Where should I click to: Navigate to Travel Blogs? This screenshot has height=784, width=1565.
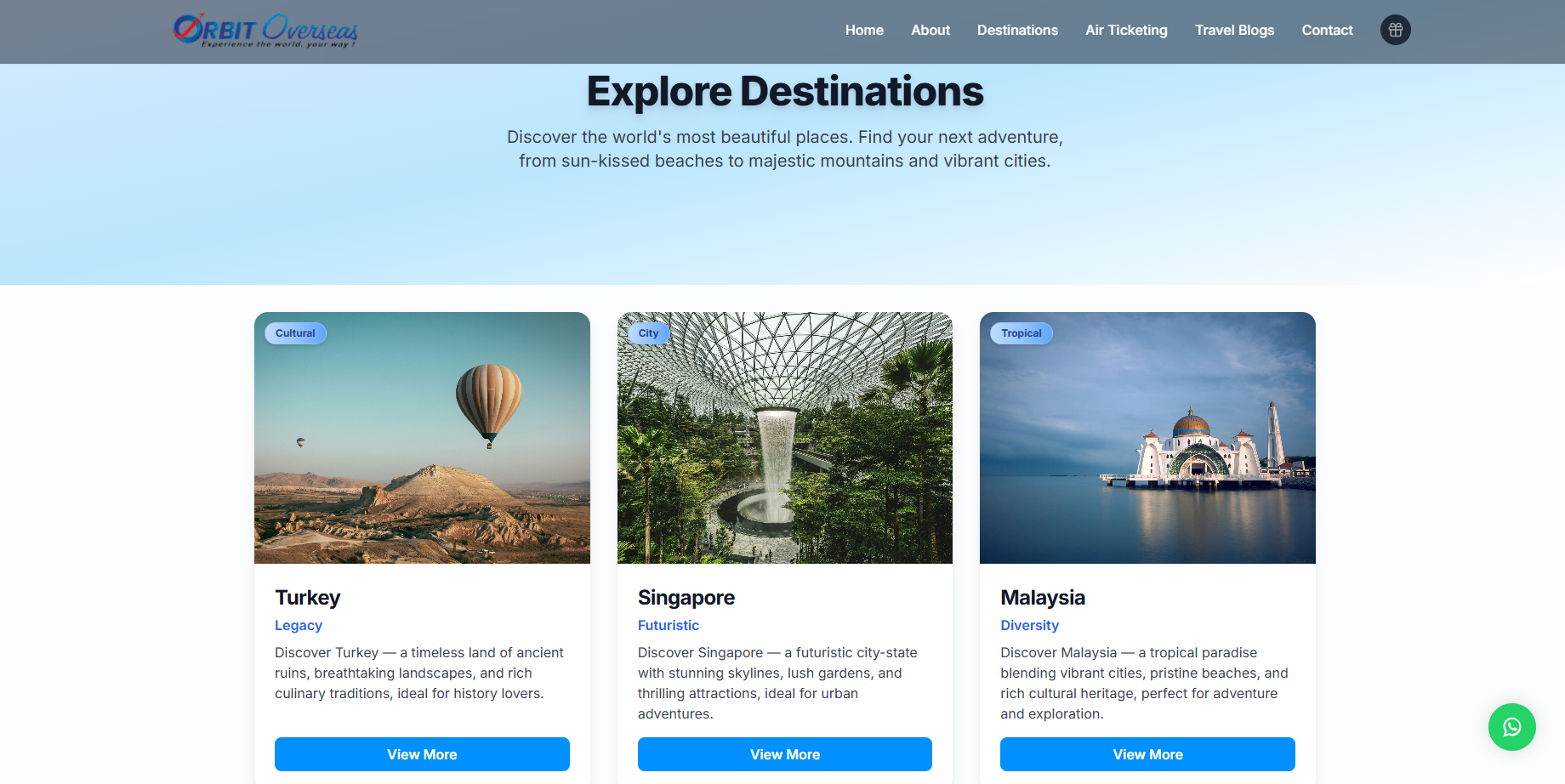pyautogui.click(x=1234, y=30)
